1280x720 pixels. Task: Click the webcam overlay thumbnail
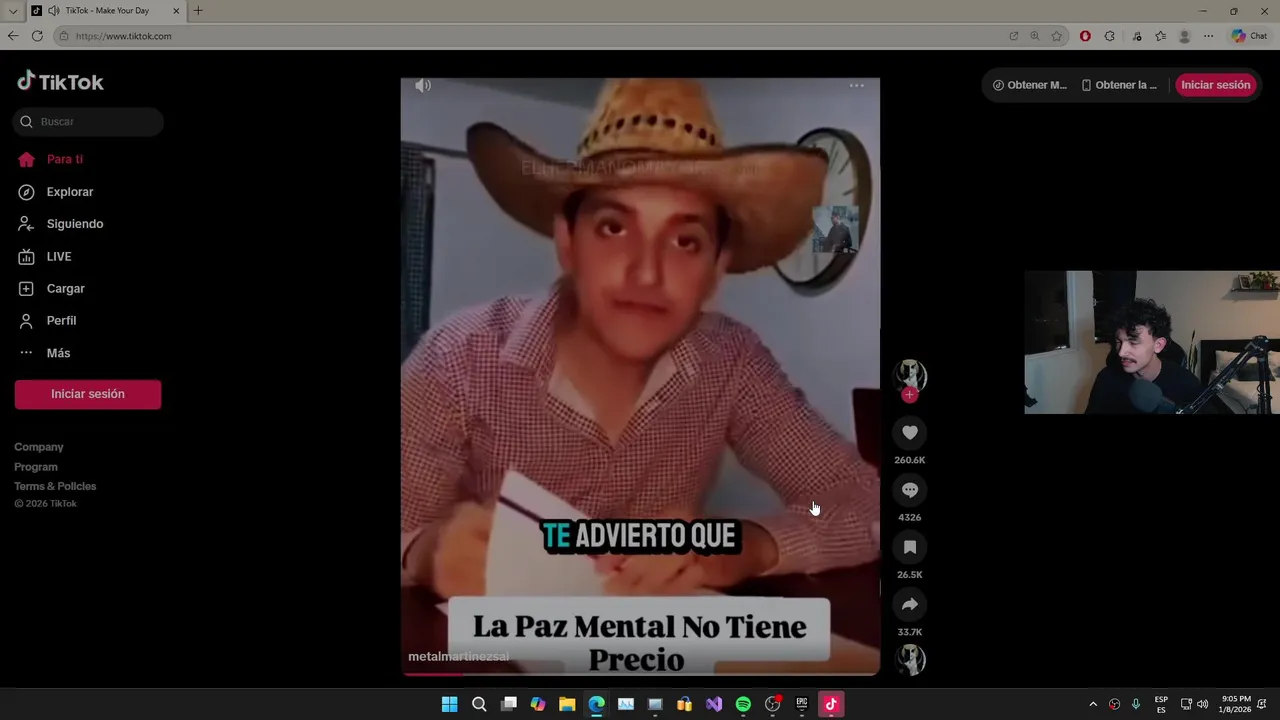pos(1152,342)
